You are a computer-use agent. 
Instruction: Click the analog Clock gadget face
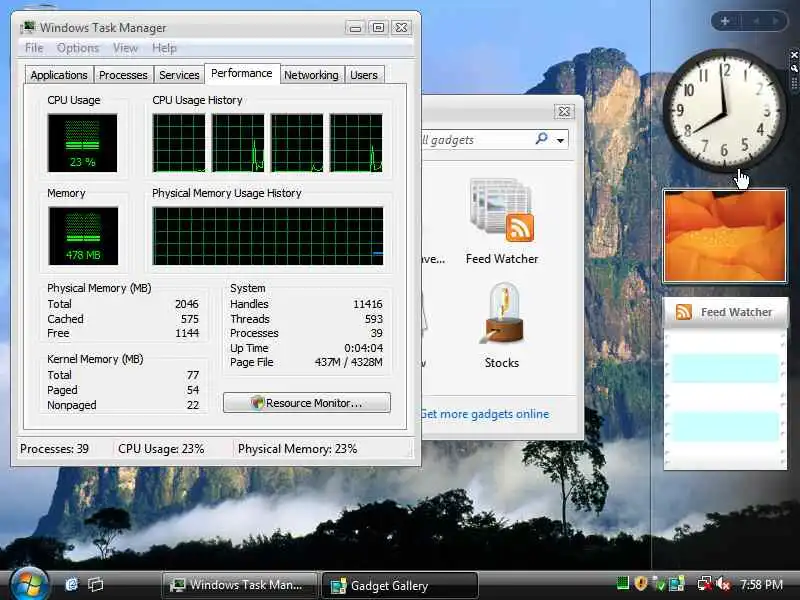tap(723, 110)
